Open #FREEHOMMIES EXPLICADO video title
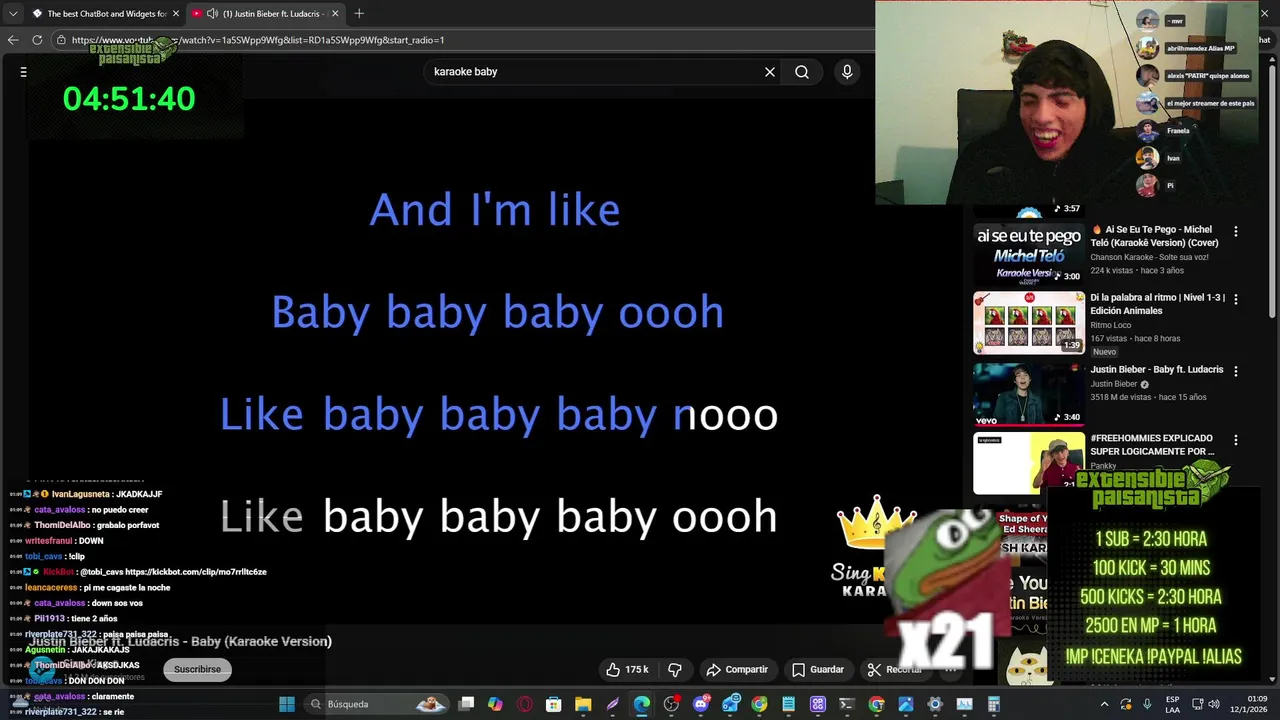Screen dimensions: 1280x720 coord(1151,444)
